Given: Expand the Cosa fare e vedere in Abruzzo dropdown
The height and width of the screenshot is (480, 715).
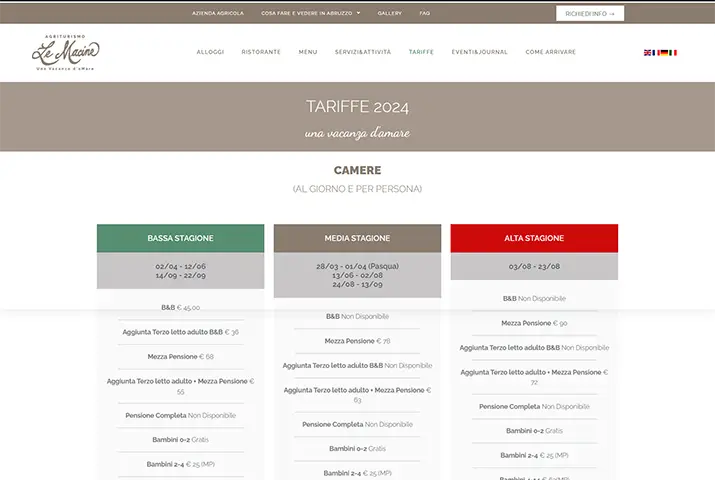Looking at the screenshot, I should pyautogui.click(x=311, y=13).
